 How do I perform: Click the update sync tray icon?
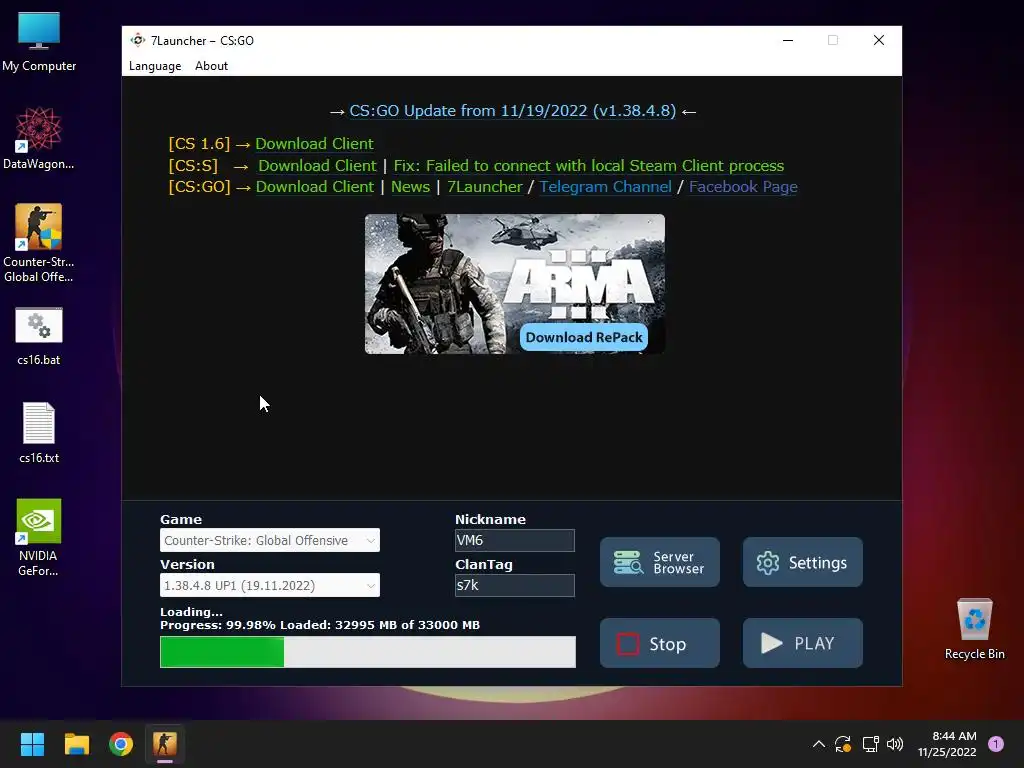tap(843, 744)
